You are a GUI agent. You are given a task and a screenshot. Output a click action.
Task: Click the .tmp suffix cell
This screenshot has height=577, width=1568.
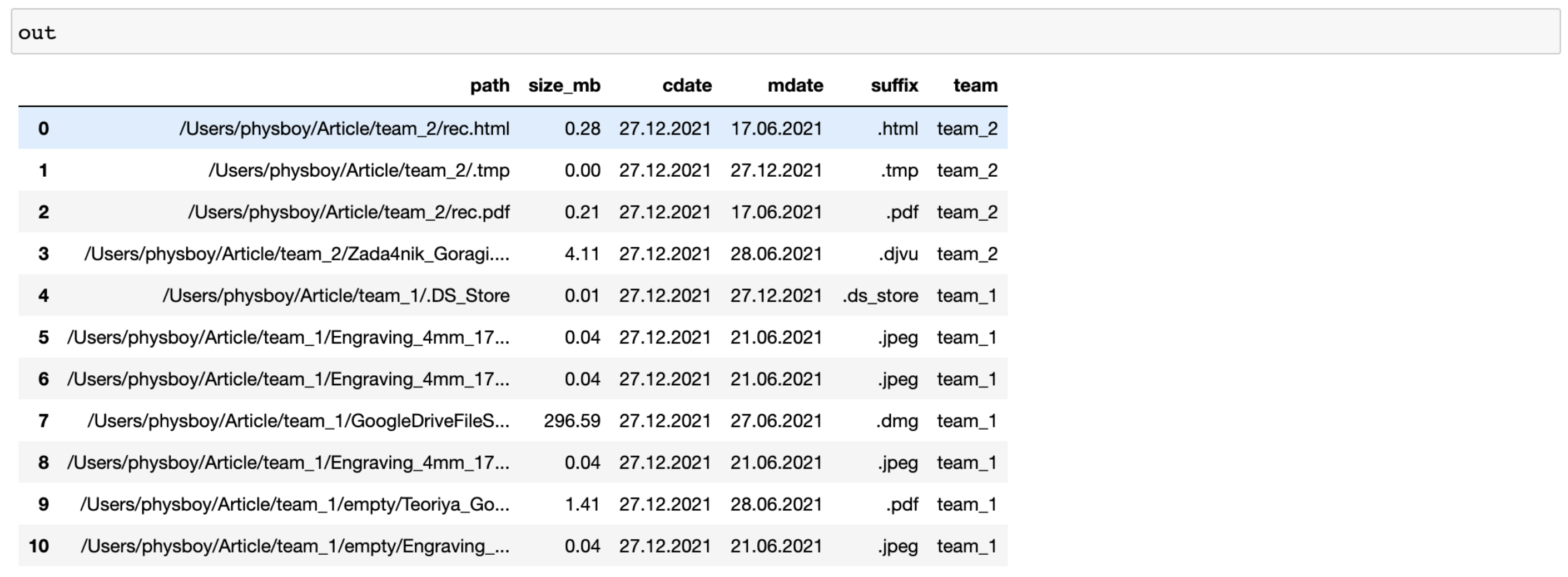tap(900, 171)
